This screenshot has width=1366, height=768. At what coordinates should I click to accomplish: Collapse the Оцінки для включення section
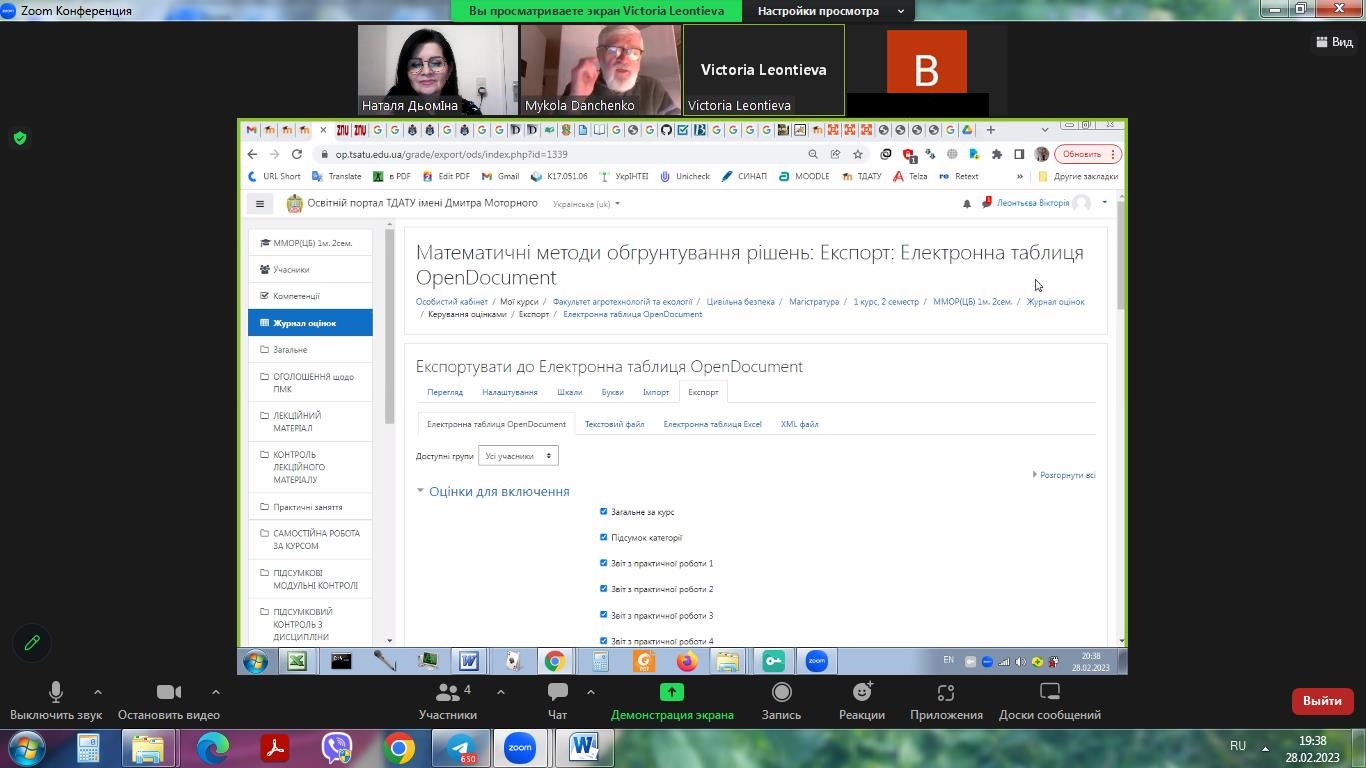(498, 491)
